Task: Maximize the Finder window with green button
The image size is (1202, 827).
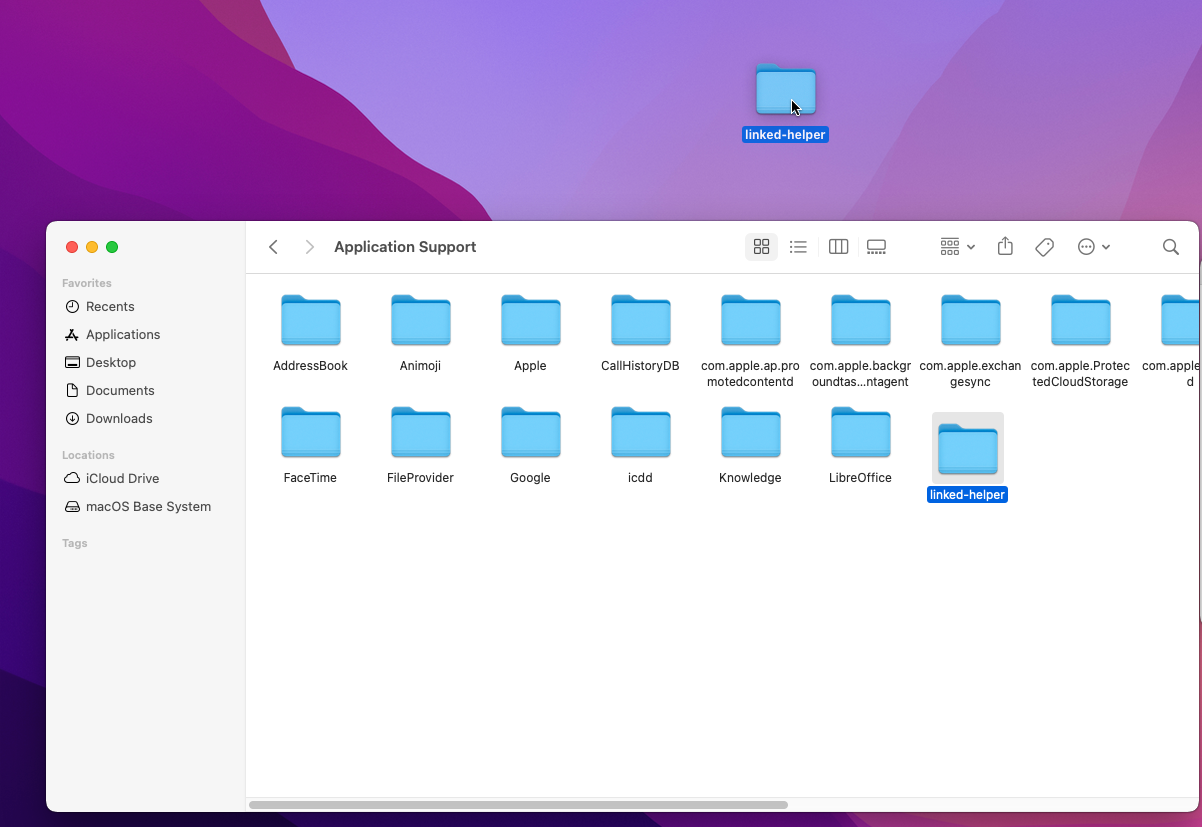Action: point(112,247)
